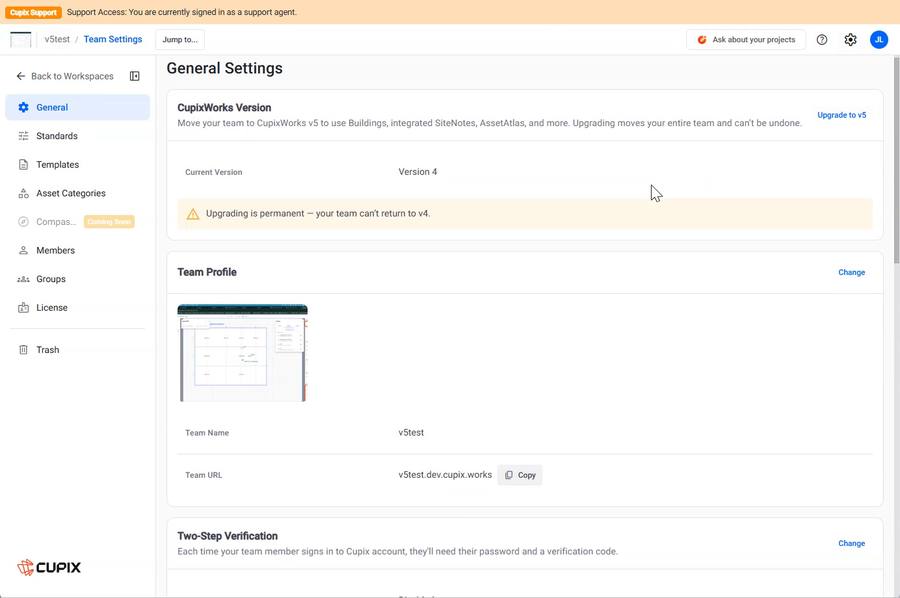Click the Coming Soon badge
The height and width of the screenshot is (598, 900).
pos(109,222)
